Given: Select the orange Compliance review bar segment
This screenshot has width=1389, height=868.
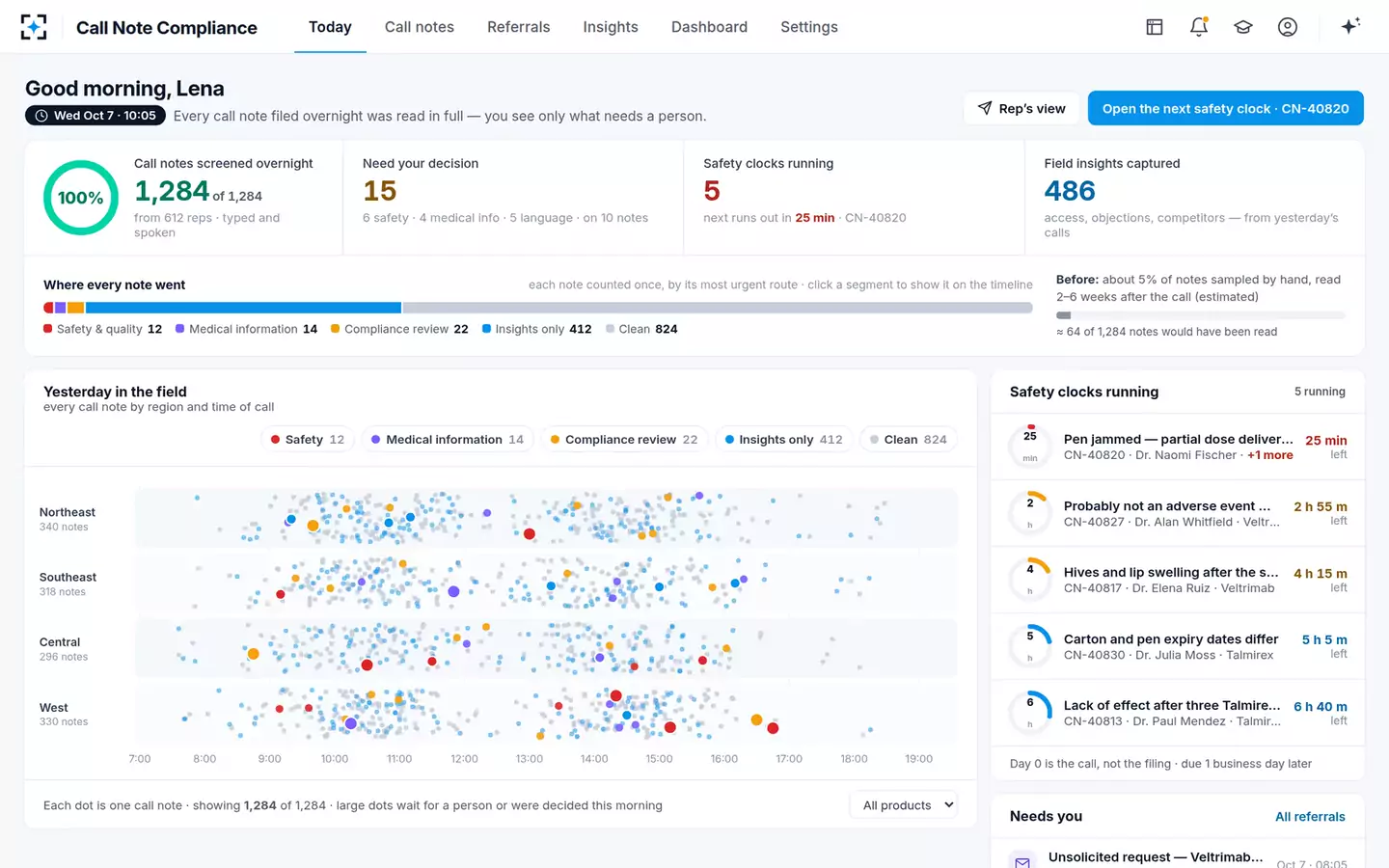Looking at the screenshot, I should click(75, 308).
